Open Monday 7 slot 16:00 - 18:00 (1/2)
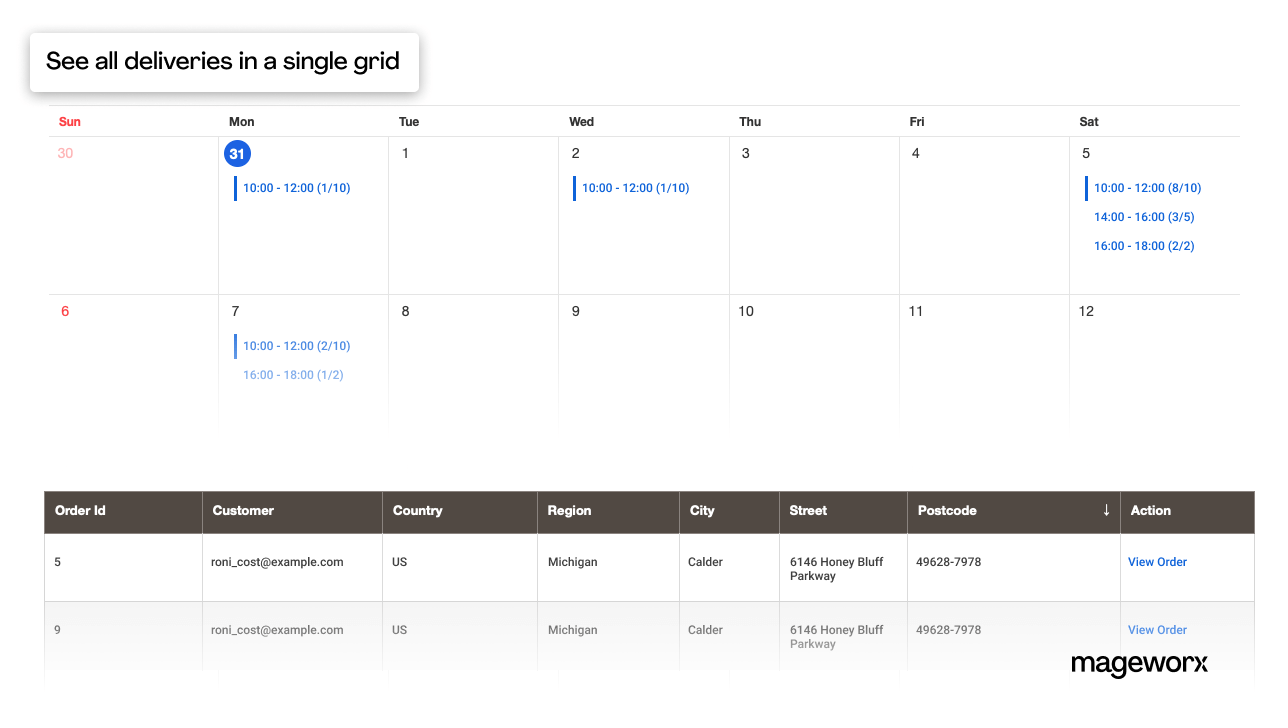Viewport: 1288px width, 728px height. [293, 375]
